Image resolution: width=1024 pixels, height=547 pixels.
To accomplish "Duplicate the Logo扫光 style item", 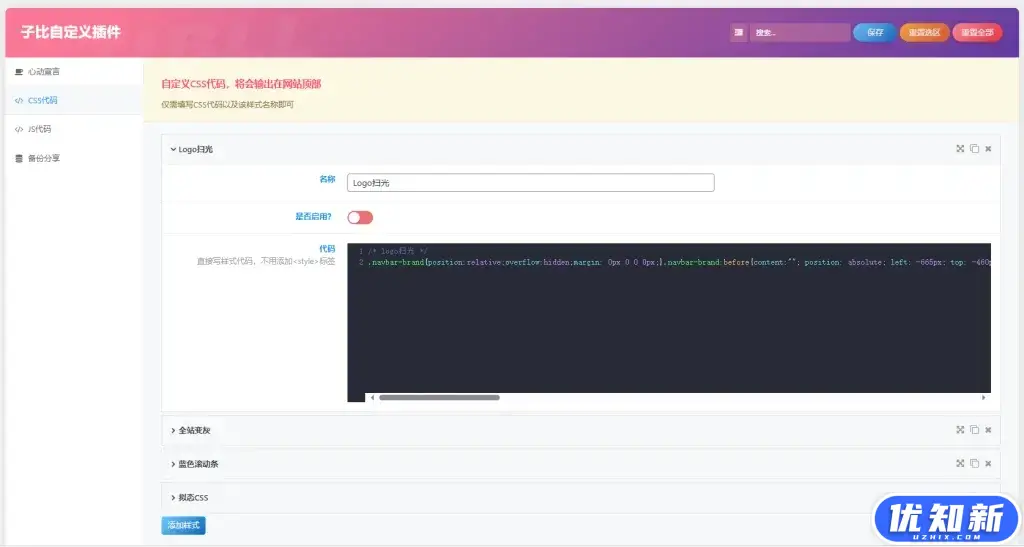I will tap(974, 149).
